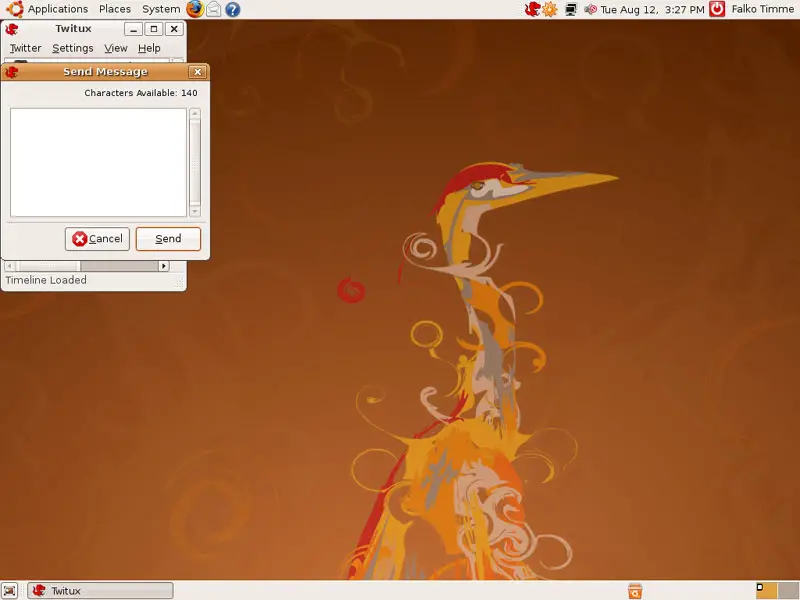Open the Help menu in Twitux
Image resolution: width=800 pixels, height=600 pixels.
click(x=149, y=48)
